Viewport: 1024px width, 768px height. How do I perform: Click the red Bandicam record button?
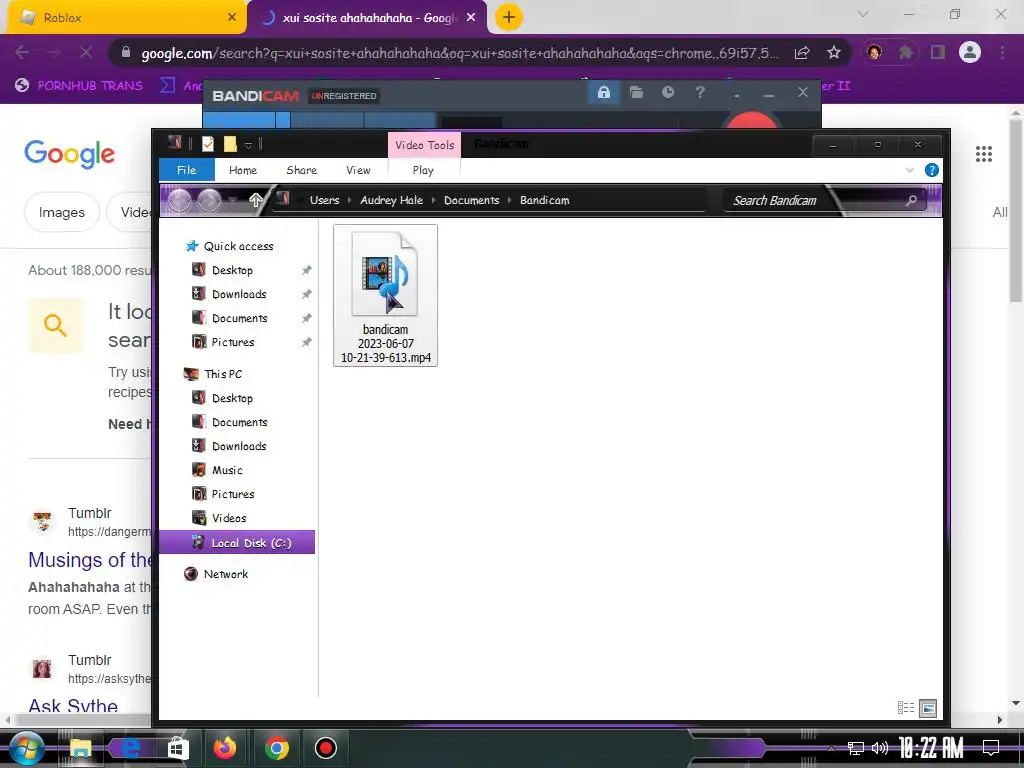click(752, 120)
